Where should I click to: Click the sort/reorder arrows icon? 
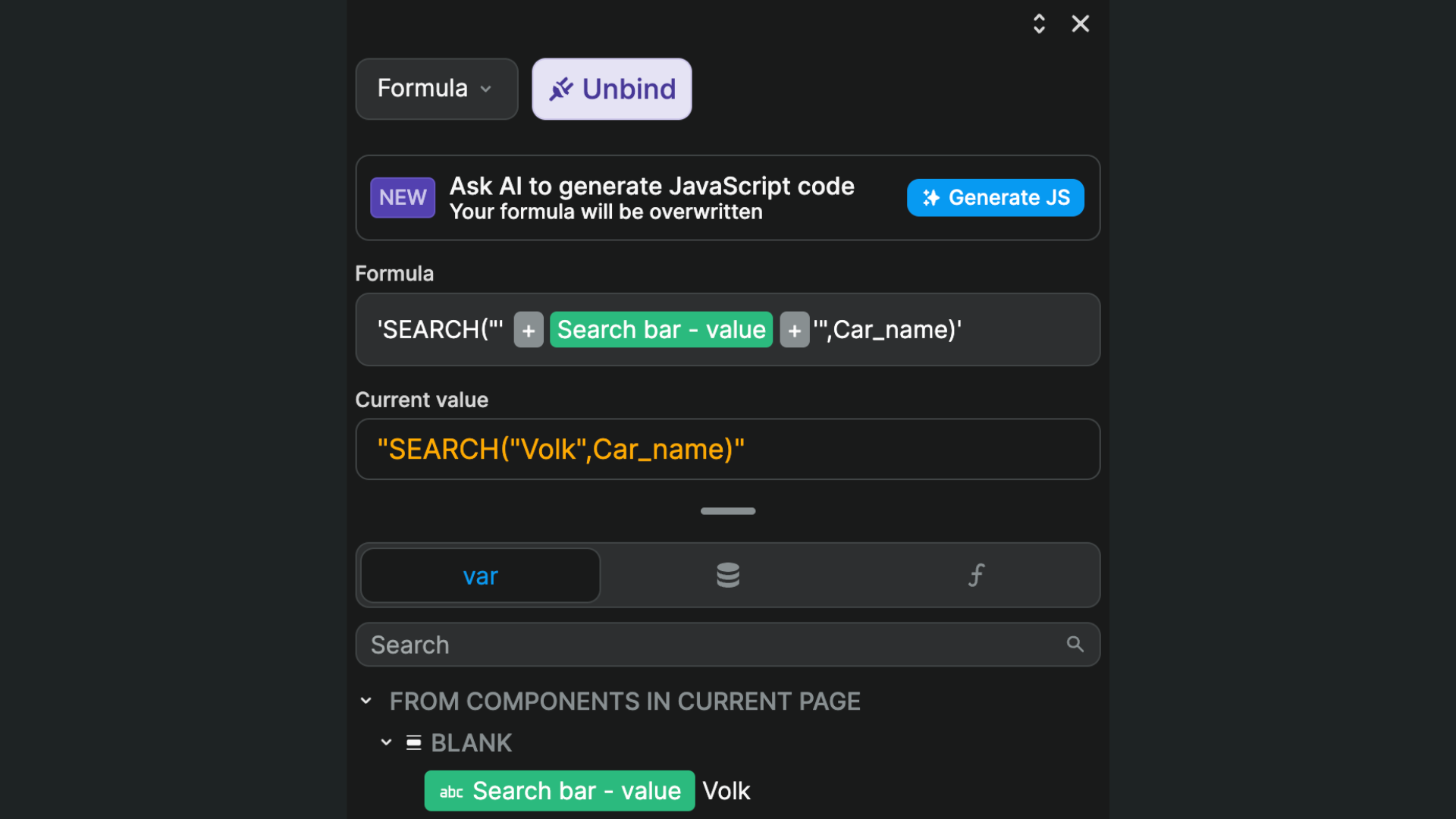click(x=1039, y=23)
